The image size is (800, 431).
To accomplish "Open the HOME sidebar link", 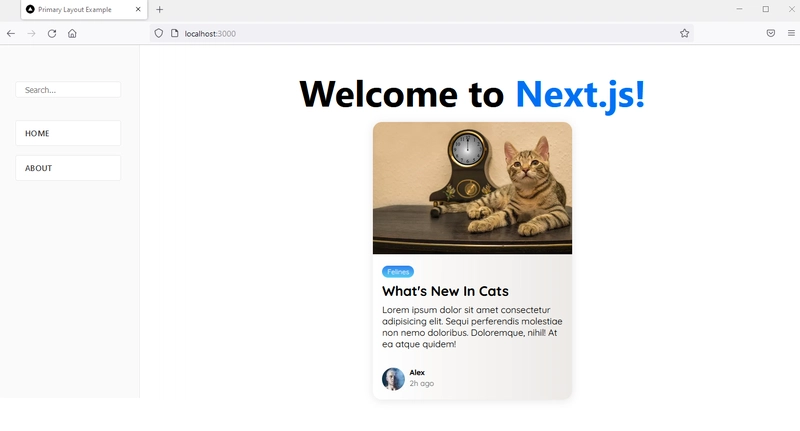I will tap(68, 133).
